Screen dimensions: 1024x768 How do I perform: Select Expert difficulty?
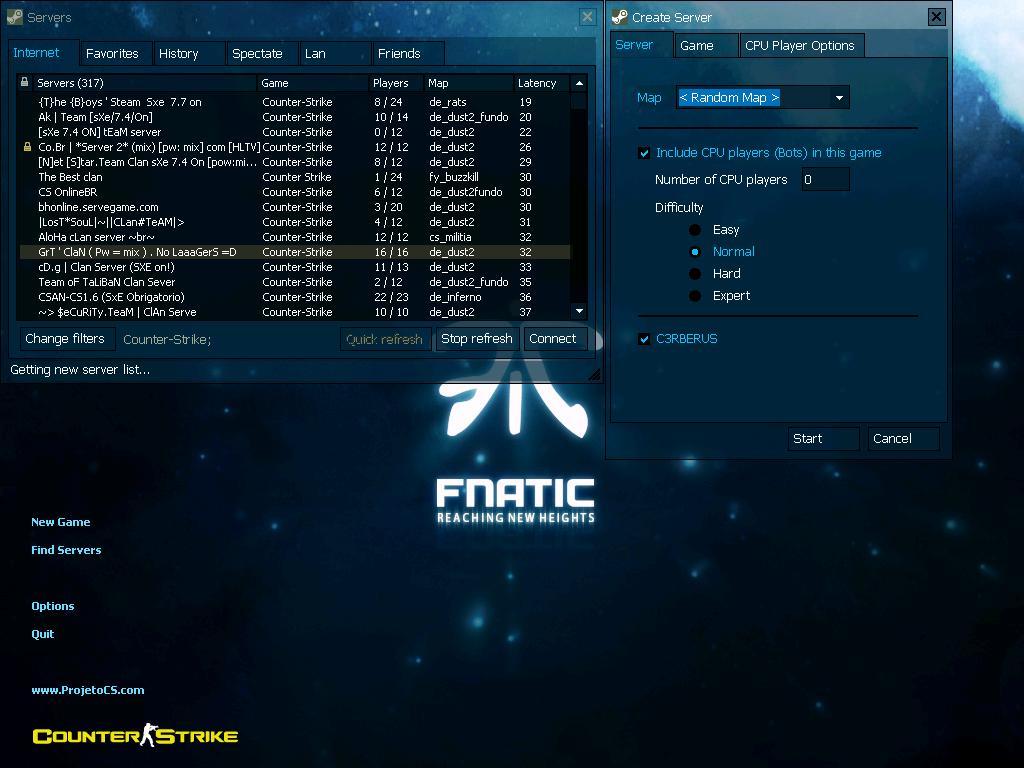695,296
